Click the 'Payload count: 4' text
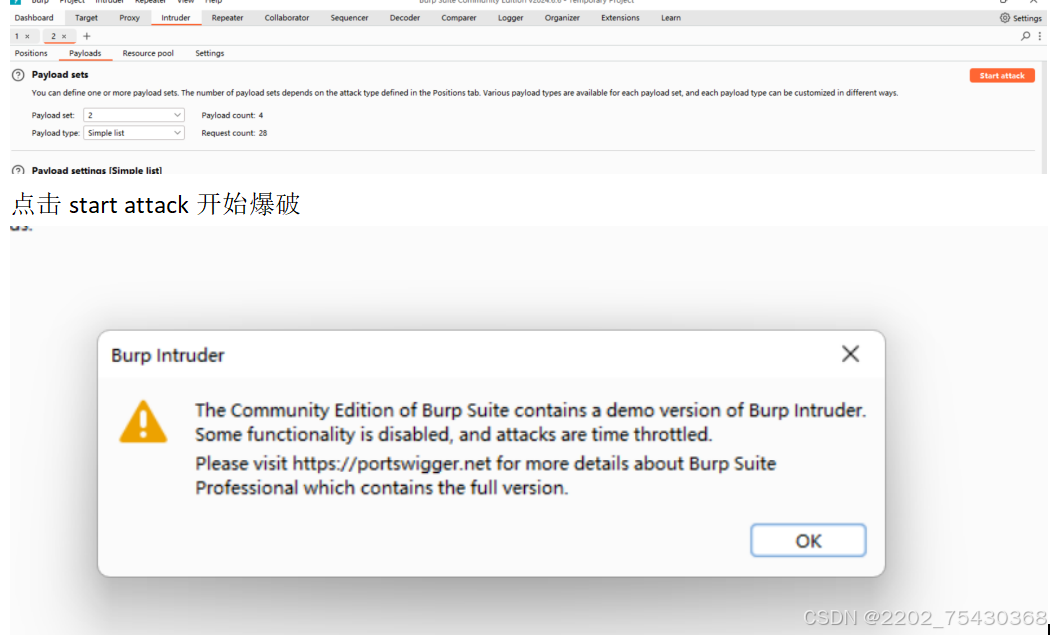The height and width of the screenshot is (635, 1051). click(233, 115)
